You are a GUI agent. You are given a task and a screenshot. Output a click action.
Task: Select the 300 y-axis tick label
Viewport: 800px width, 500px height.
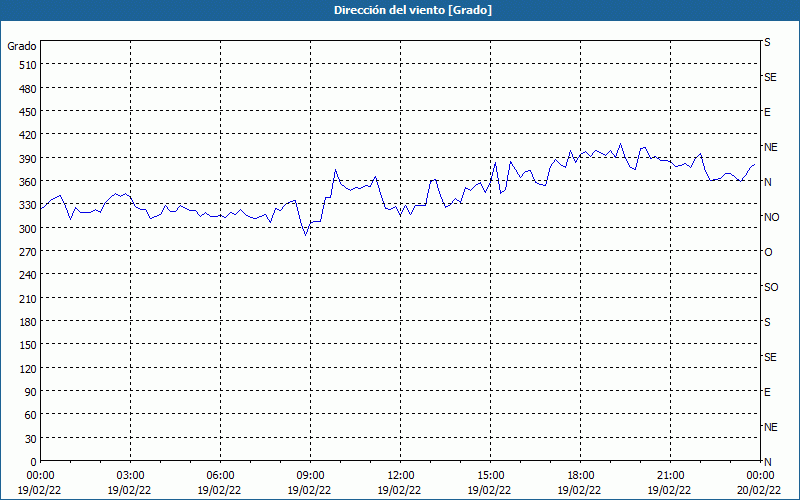[29, 229]
